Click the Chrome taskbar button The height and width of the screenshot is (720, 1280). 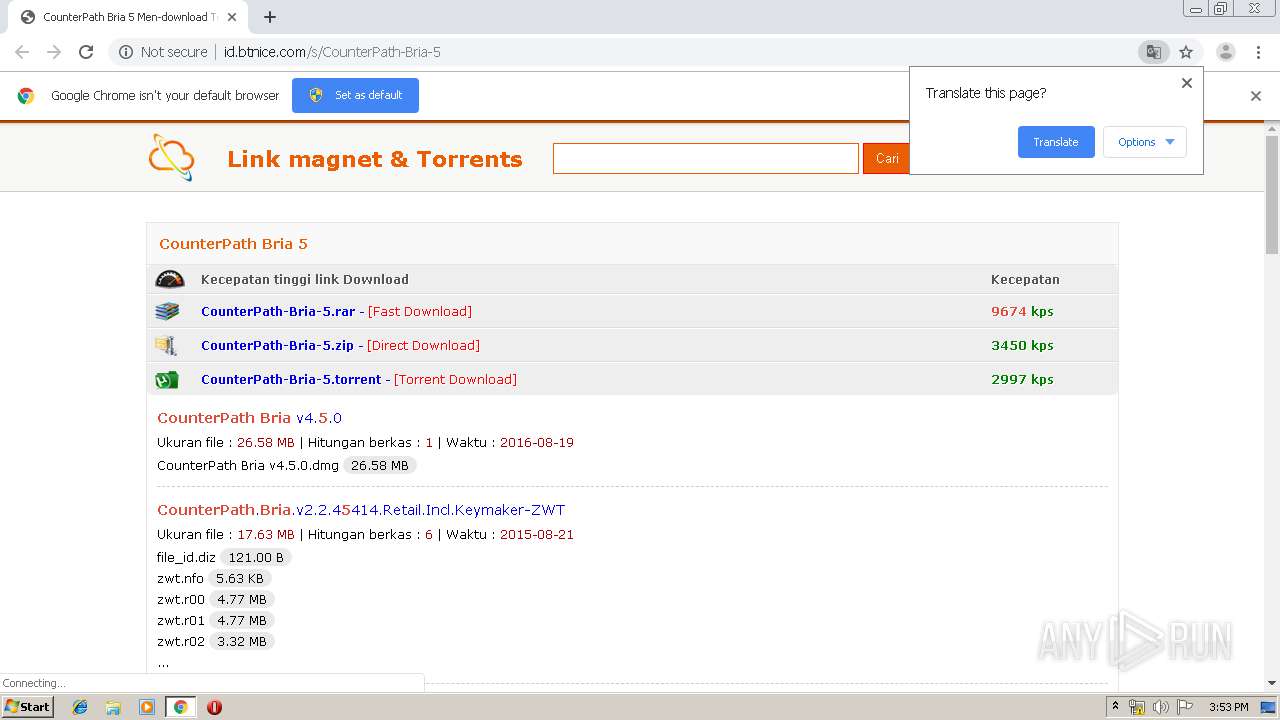point(181,707)
